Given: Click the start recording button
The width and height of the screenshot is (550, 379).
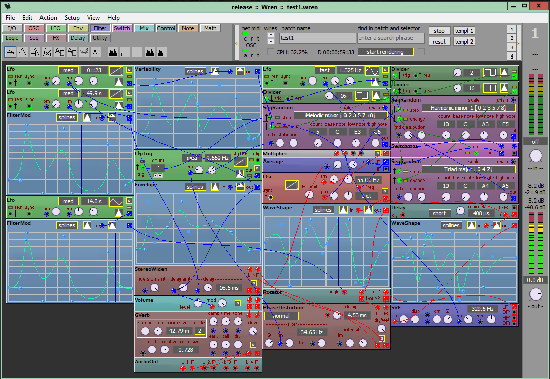Looking at the screenshot, I should [x=385, y=52].
